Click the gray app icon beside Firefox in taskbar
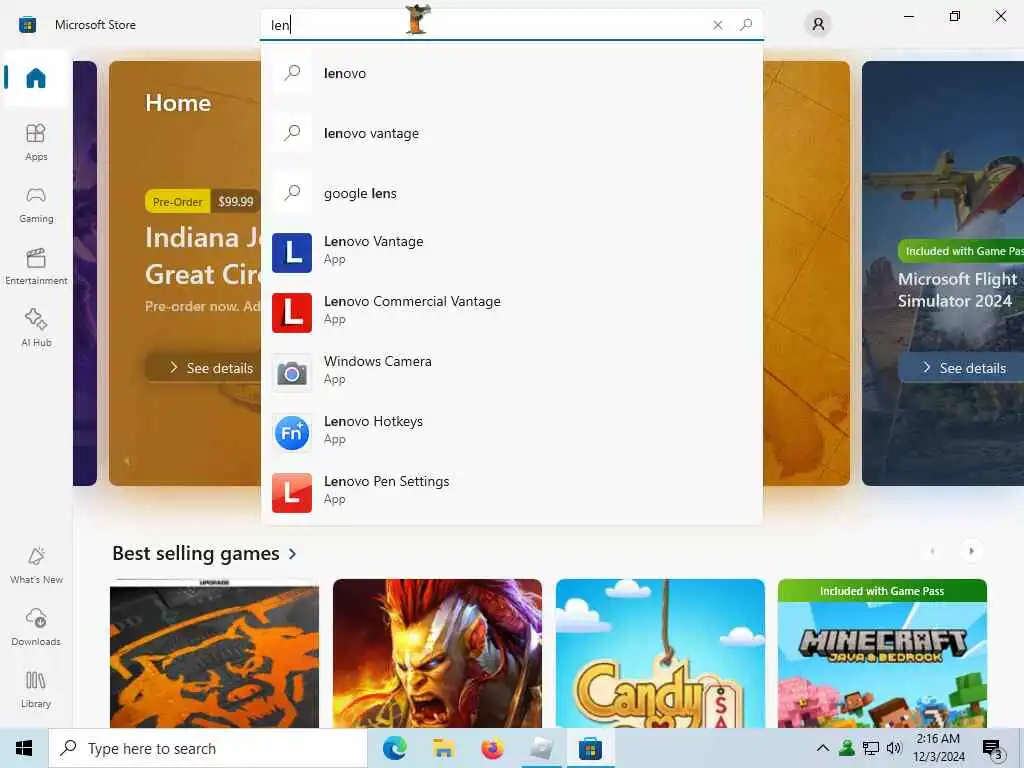 [x=541, y=748]
